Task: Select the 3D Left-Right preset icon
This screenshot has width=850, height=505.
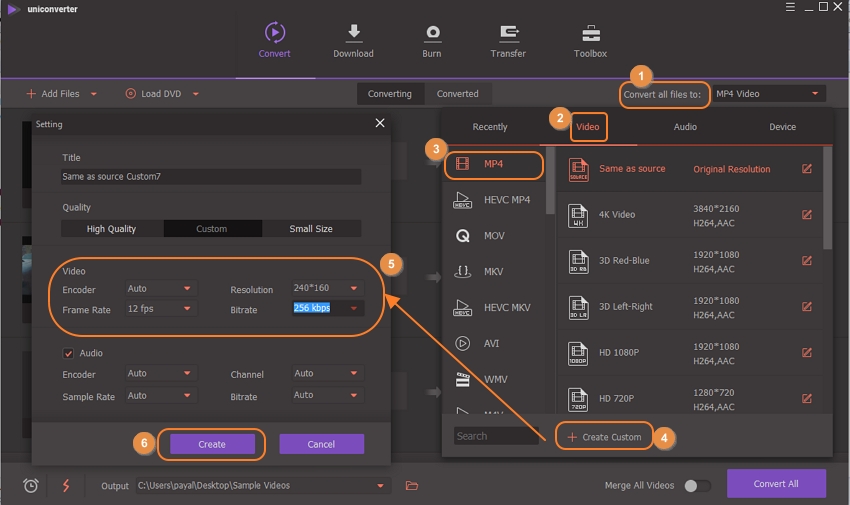Action: tap(578, 307)
